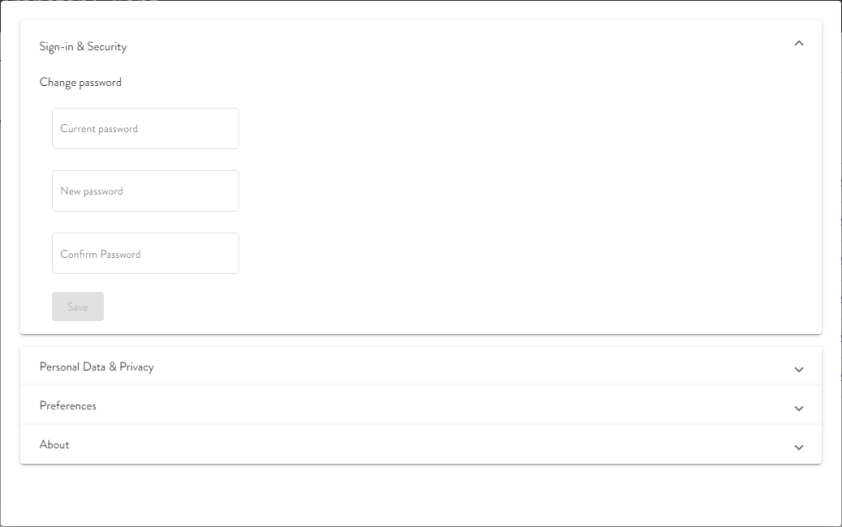
Task: Expand the Preferences section chevron
Action: pos(798,408)
